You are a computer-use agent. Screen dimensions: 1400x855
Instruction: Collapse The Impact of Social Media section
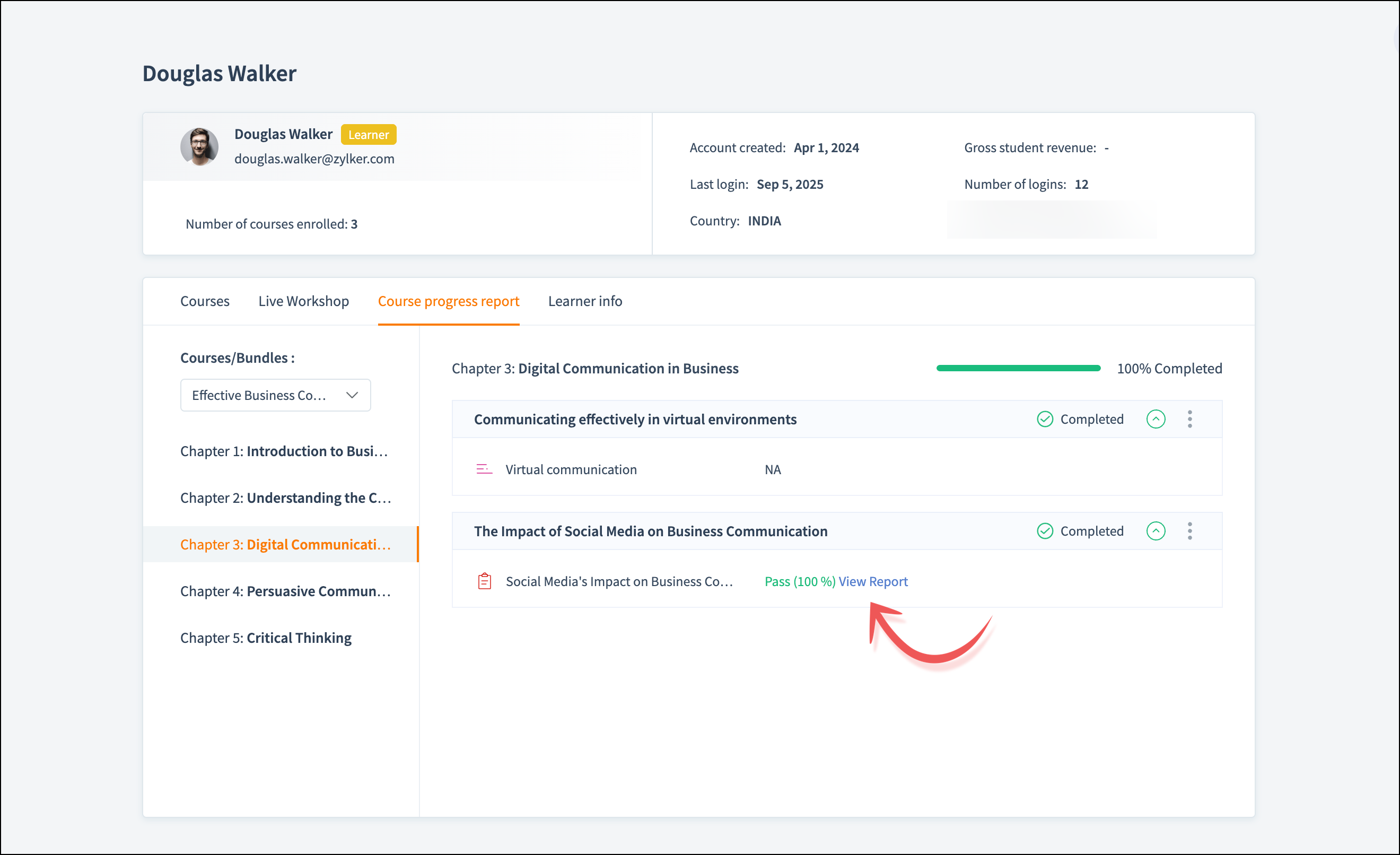coord(1156,531)
